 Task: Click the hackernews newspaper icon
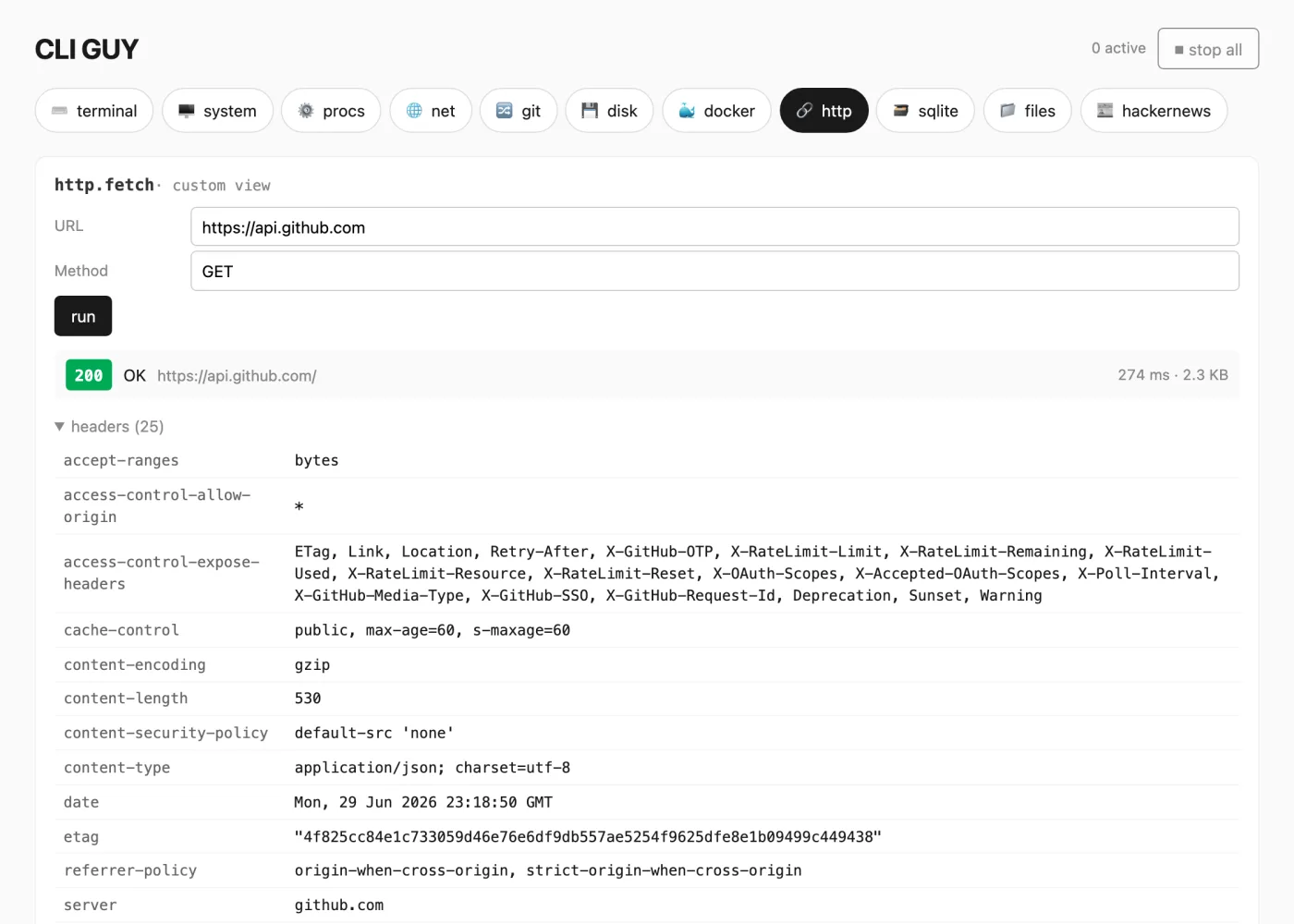1105,111
